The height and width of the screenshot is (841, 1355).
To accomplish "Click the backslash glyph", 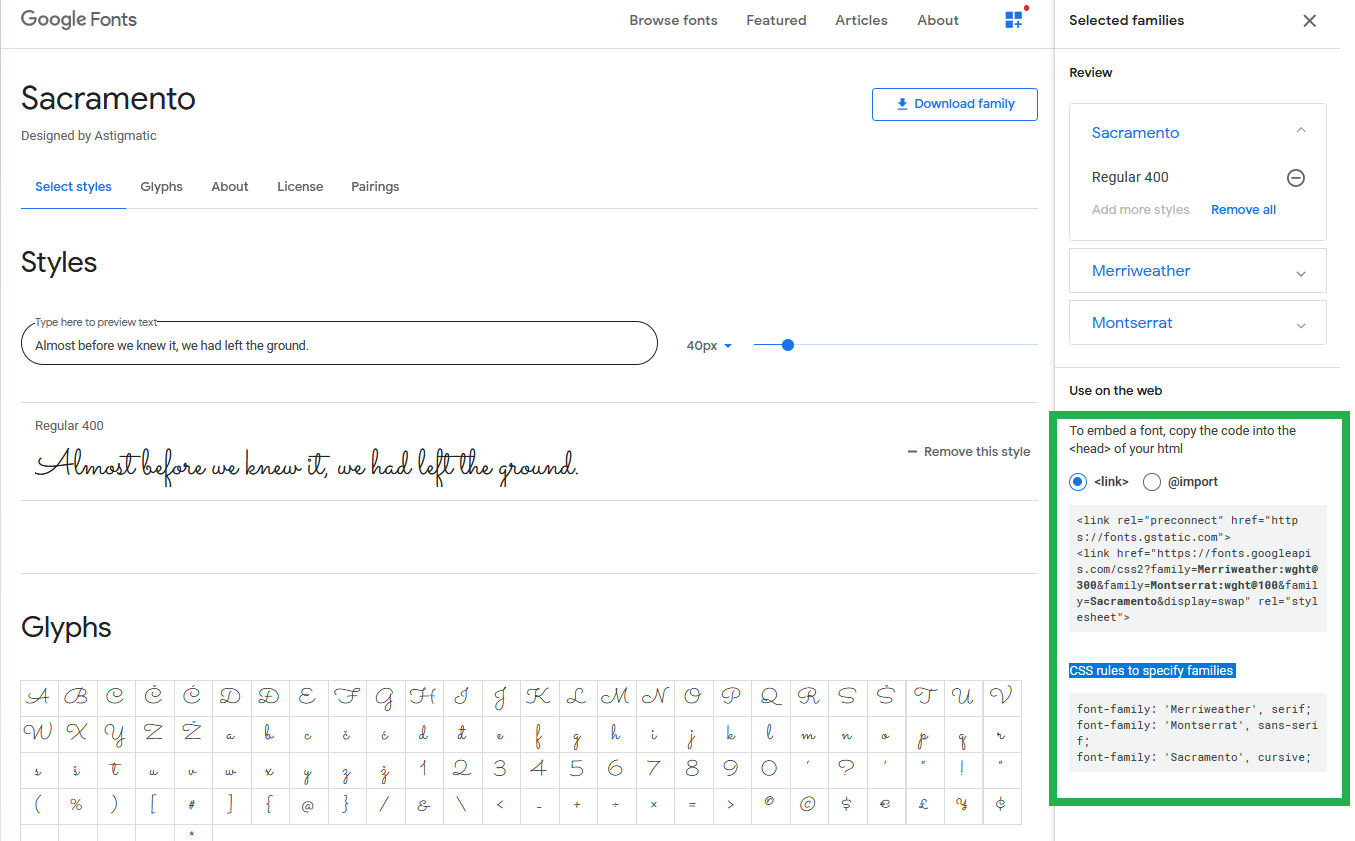I will (462, 805).
